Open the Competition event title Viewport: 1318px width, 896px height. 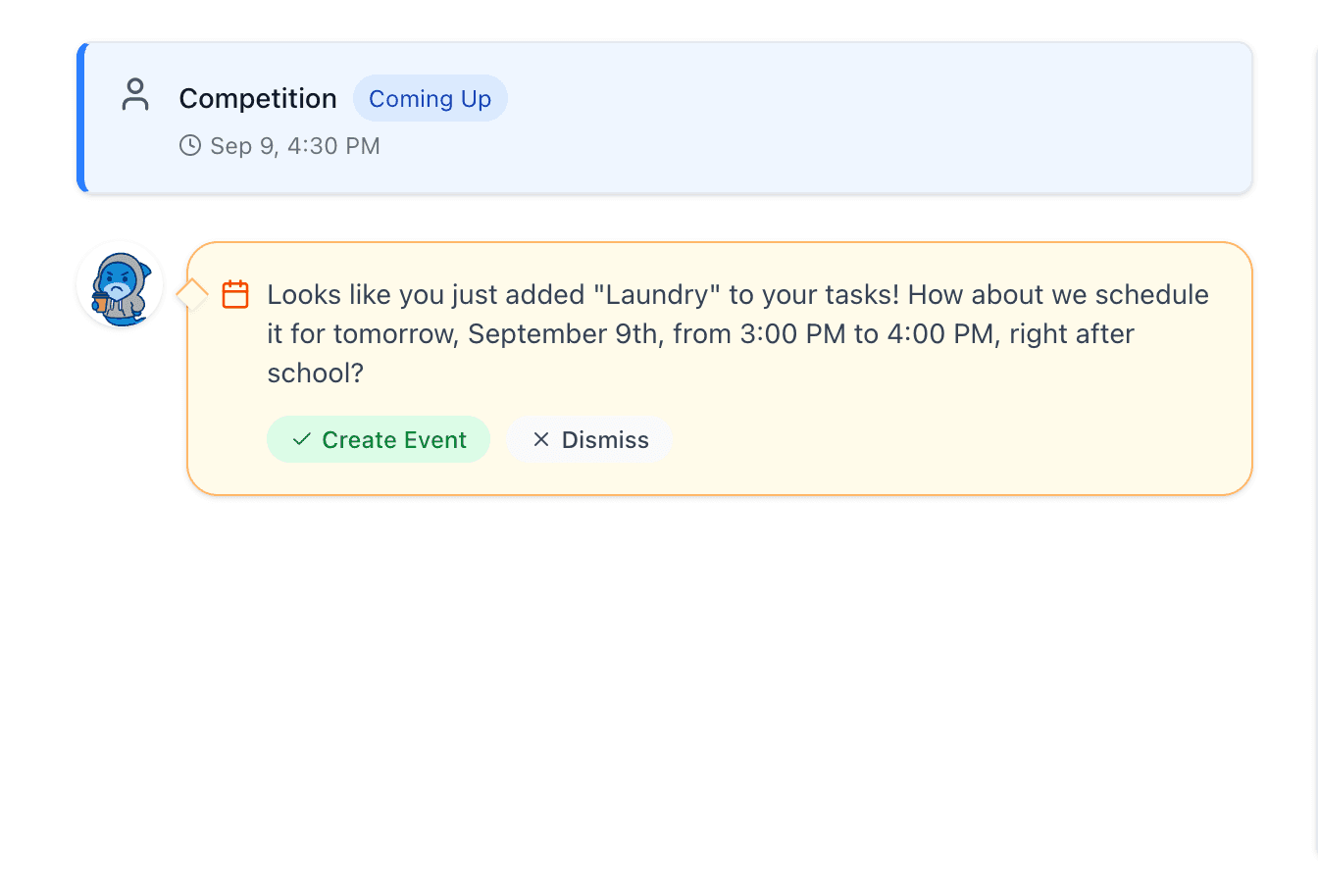(x=258, y=99)
